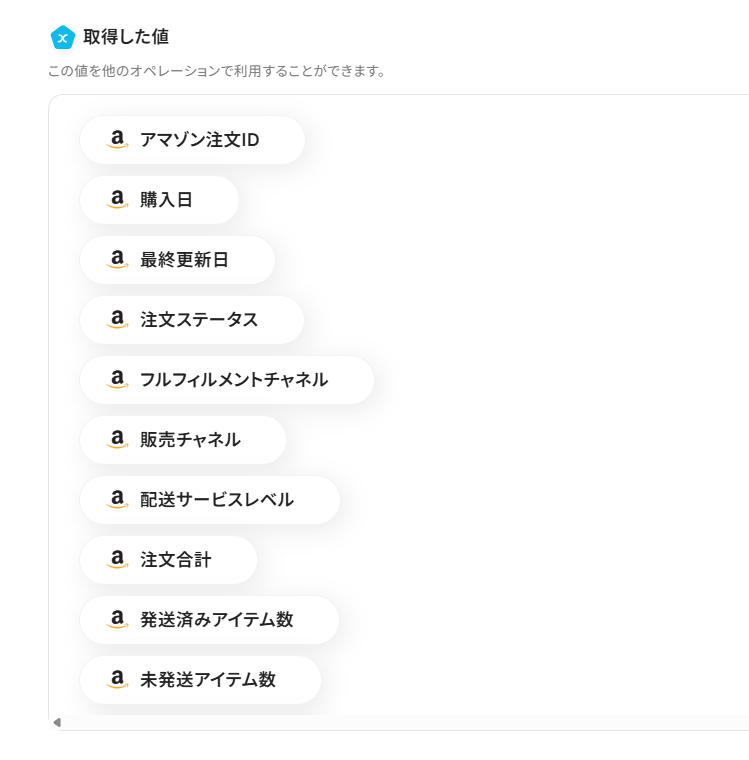Click the horizontal scrollbar track
This screenshot has height=760, width=749.
(400, 722)
